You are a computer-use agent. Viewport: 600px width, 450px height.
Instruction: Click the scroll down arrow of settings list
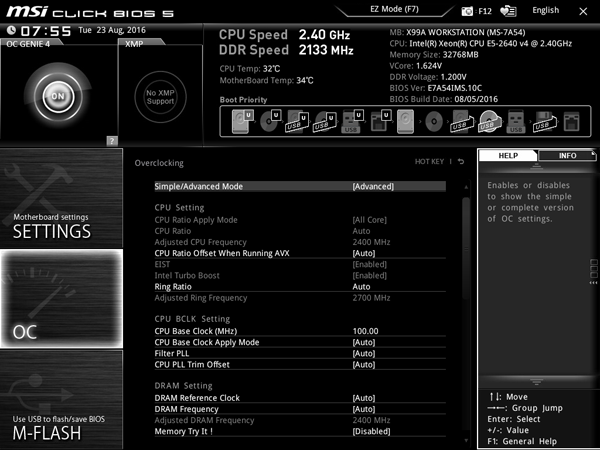click(466, 440)
